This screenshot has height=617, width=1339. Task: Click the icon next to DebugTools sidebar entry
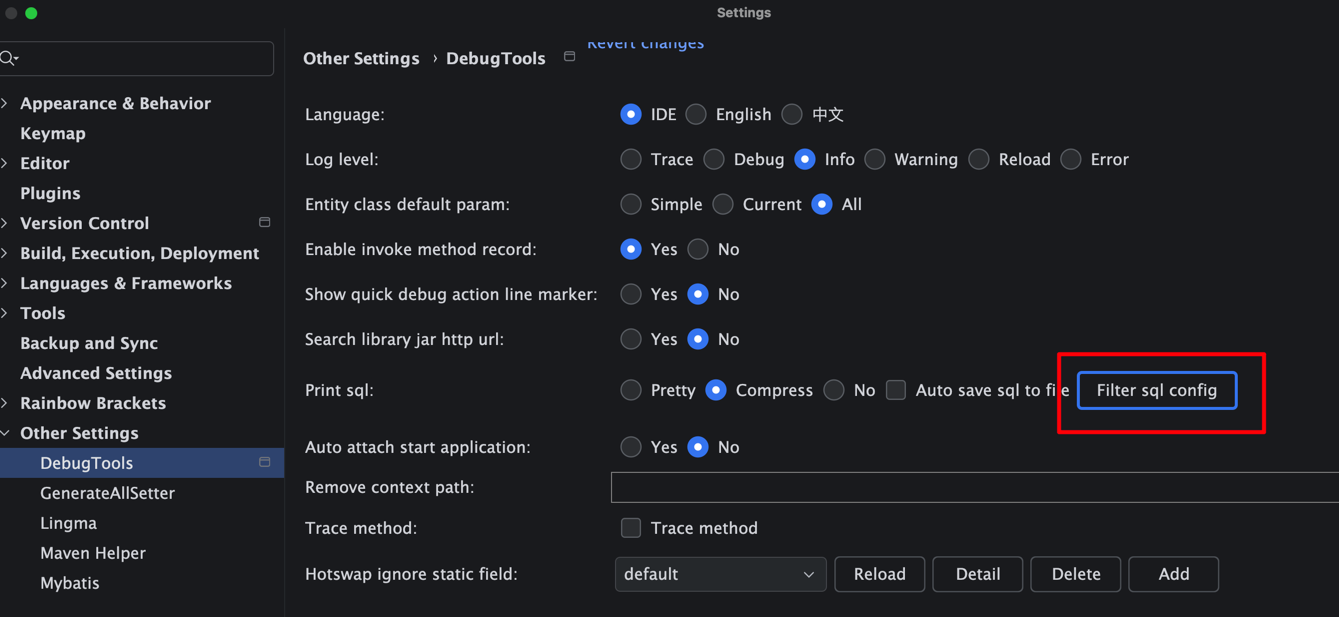pyautogui.click(x=265, y=462)
